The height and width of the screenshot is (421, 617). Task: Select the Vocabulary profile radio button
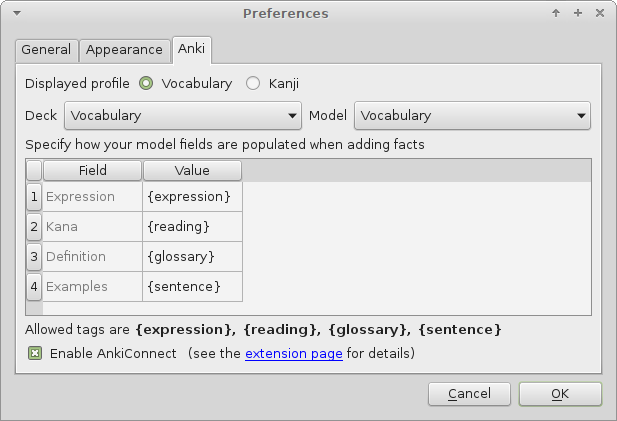(147, 84)
